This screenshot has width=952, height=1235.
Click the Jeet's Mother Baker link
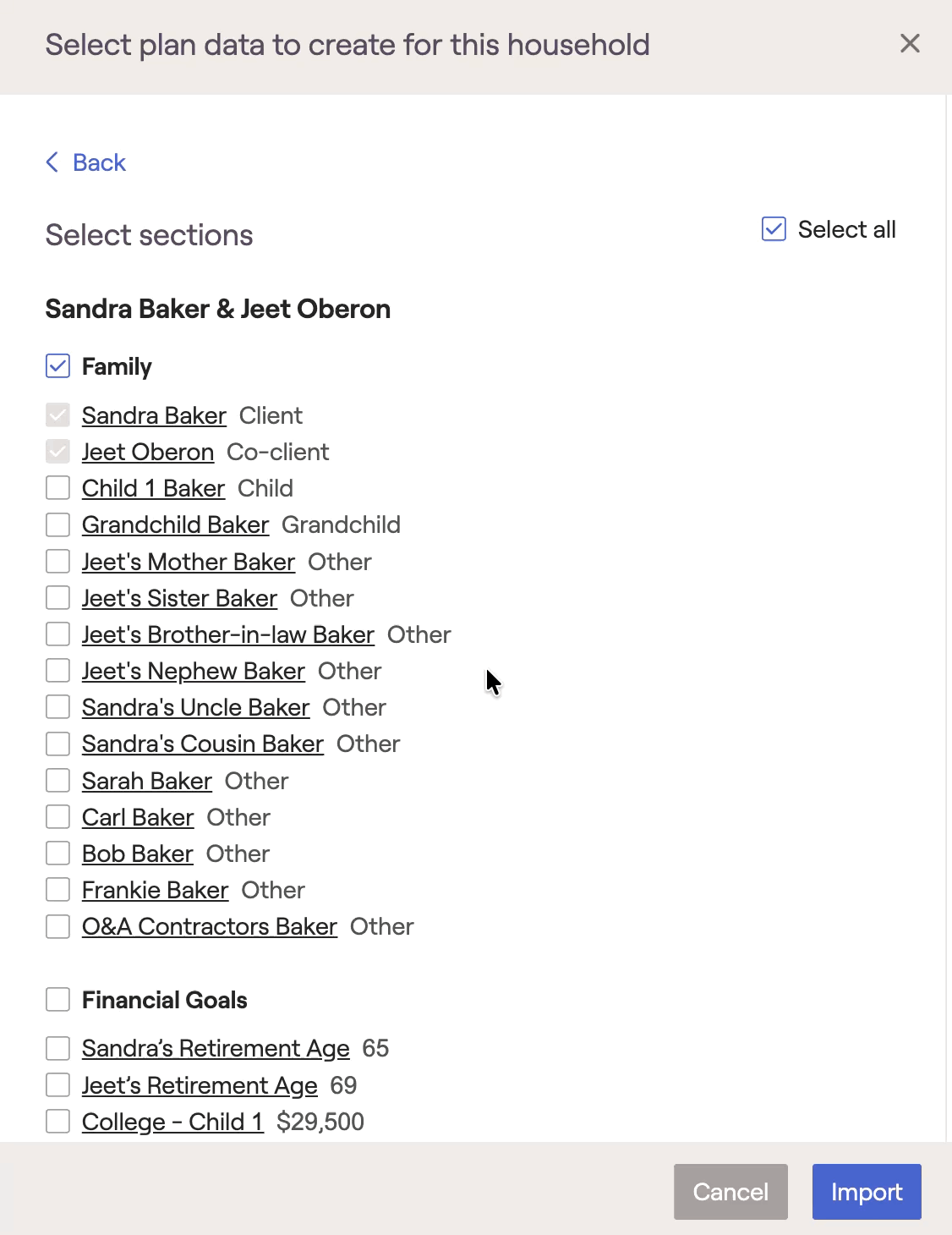point(189,562)
